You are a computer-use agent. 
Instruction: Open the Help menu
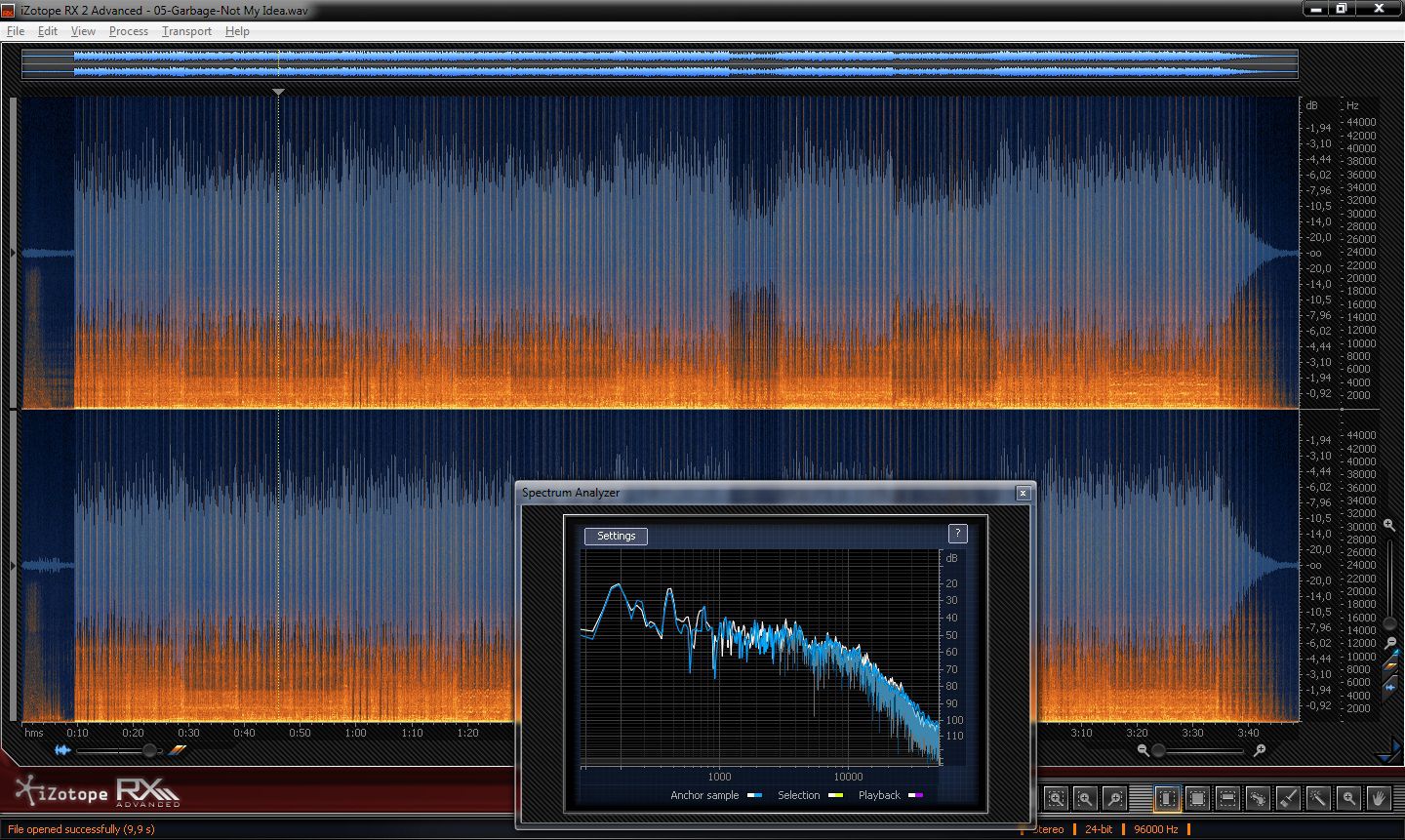point(237,31)
